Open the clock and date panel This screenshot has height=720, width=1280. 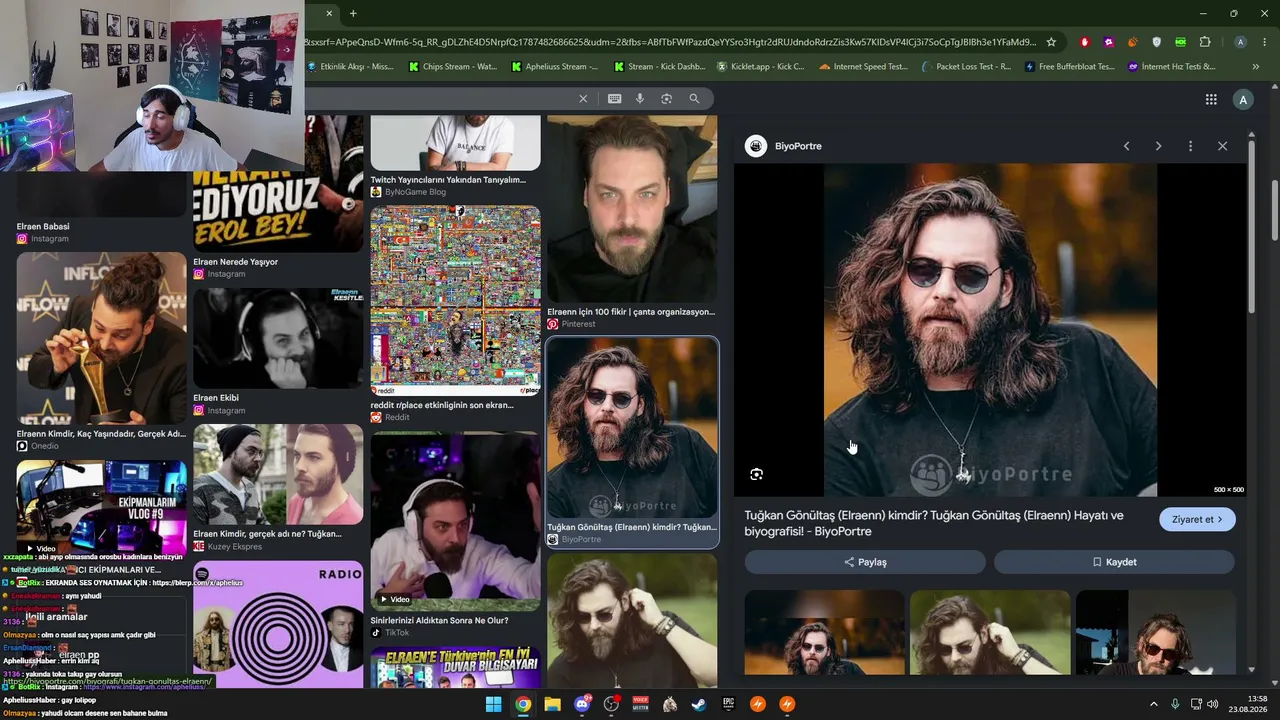pos(1247,704)
